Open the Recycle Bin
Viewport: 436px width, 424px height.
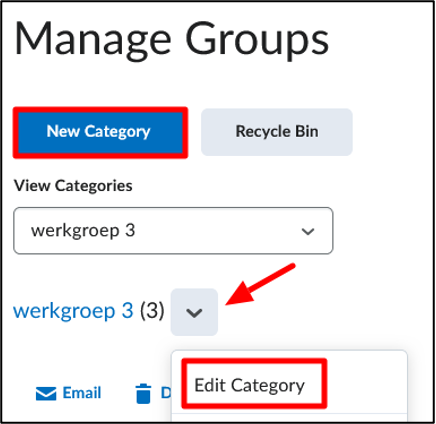(x=277, y=132)
